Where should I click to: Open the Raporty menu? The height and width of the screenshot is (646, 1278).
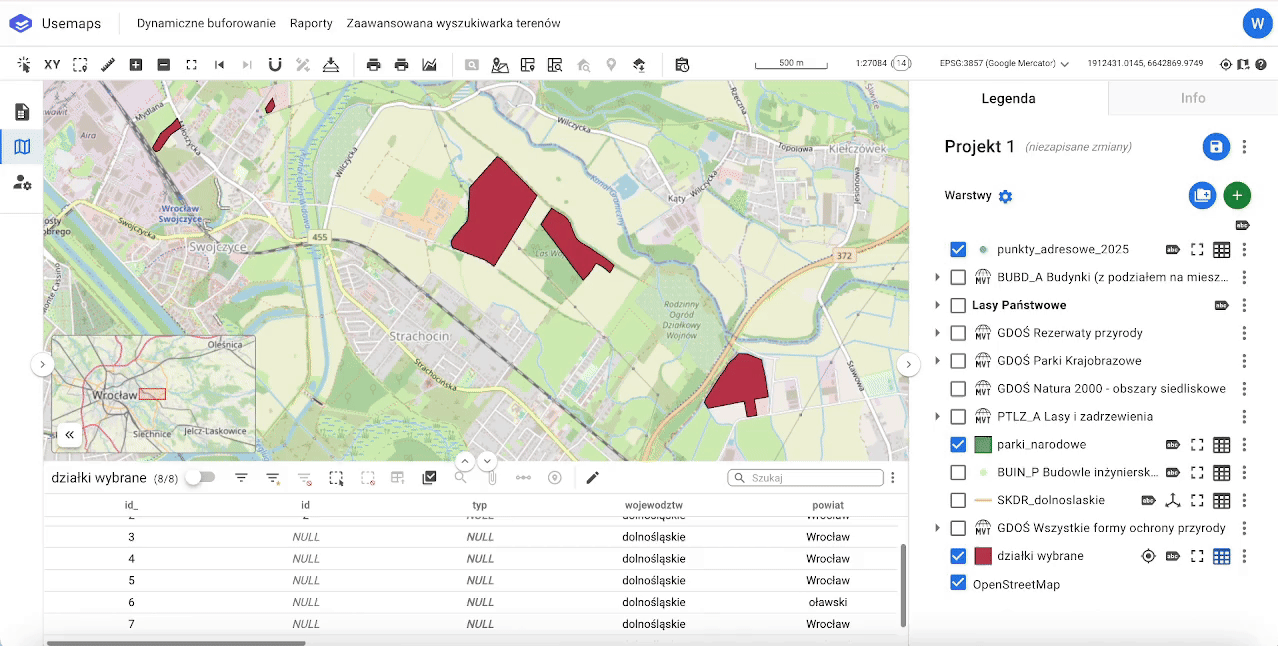[x=311, y=23]
